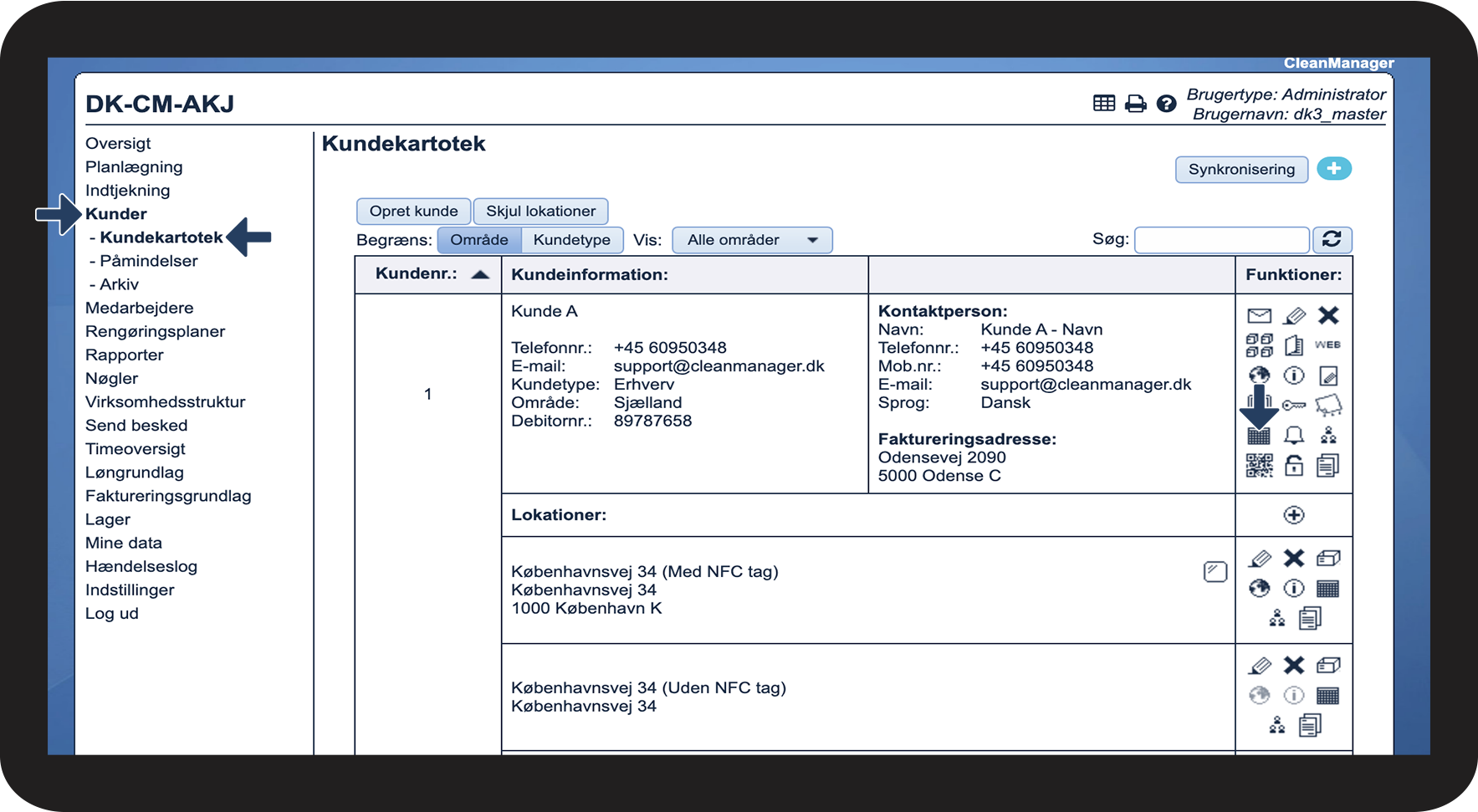Click the refresh icon beside the search field
The height and width of the screenshot is (812, 1478).
(x=1332, y=240)
